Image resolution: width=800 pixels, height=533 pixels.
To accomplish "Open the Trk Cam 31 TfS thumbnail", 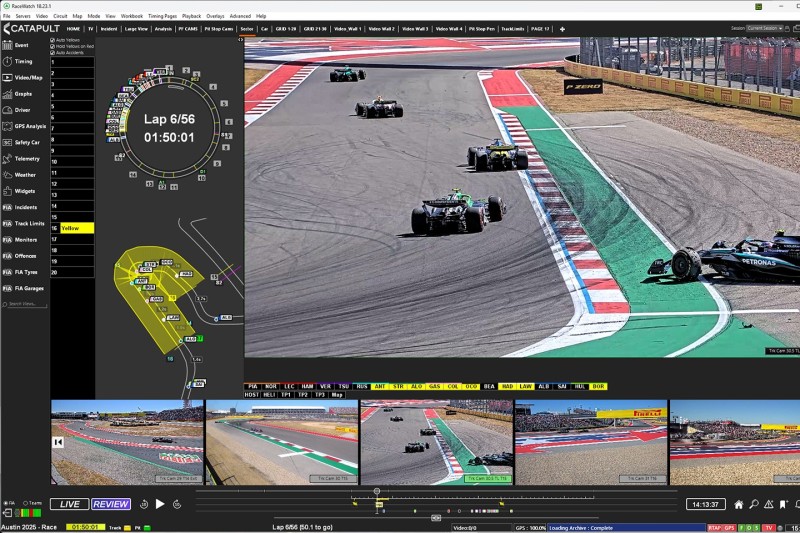I will 591,442.
